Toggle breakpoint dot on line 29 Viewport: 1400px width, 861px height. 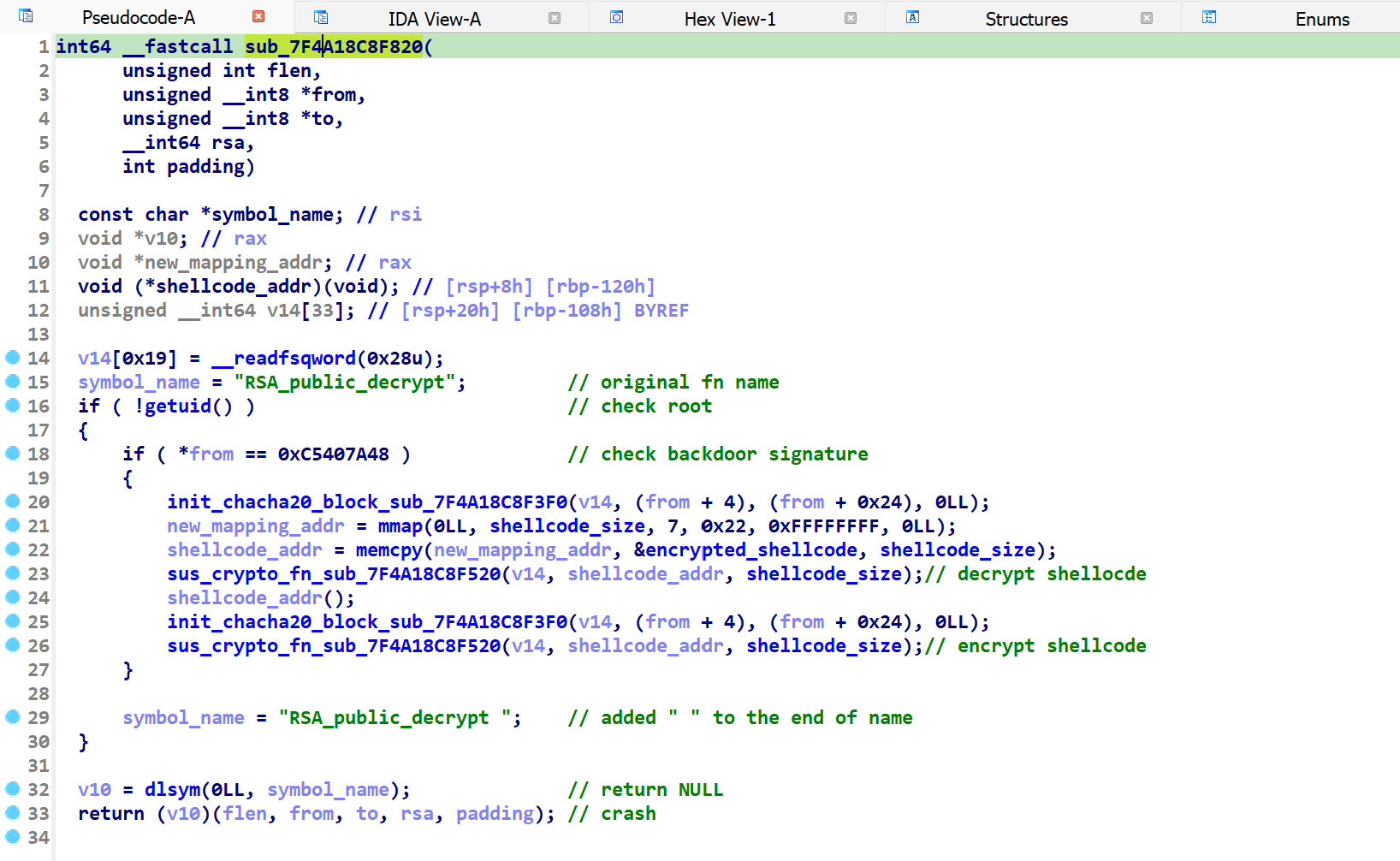point(12,716)
